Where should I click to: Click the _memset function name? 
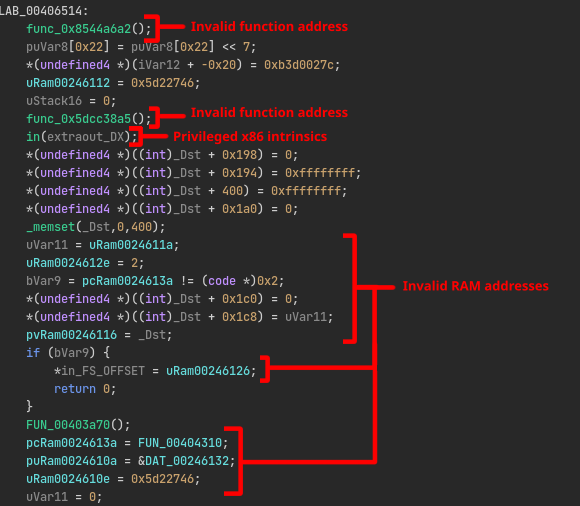[51, 227]
